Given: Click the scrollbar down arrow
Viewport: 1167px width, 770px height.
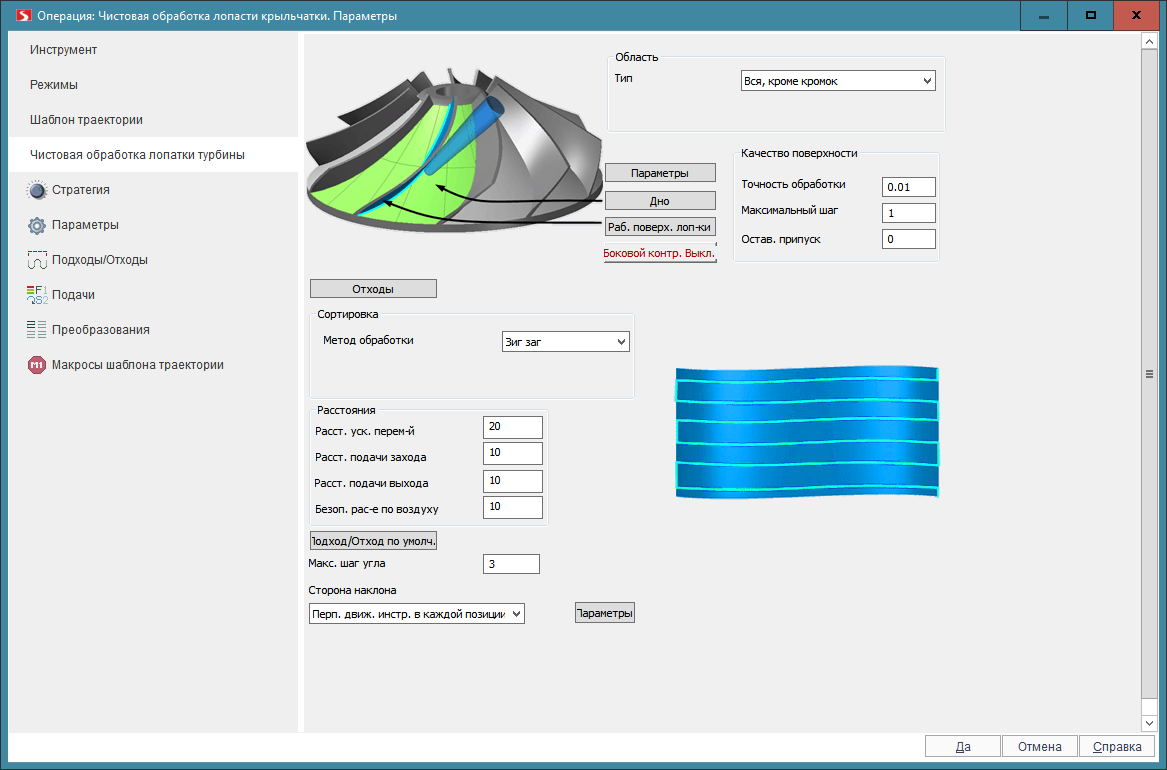Looking at the screenshot, I should pos(1149,723).
